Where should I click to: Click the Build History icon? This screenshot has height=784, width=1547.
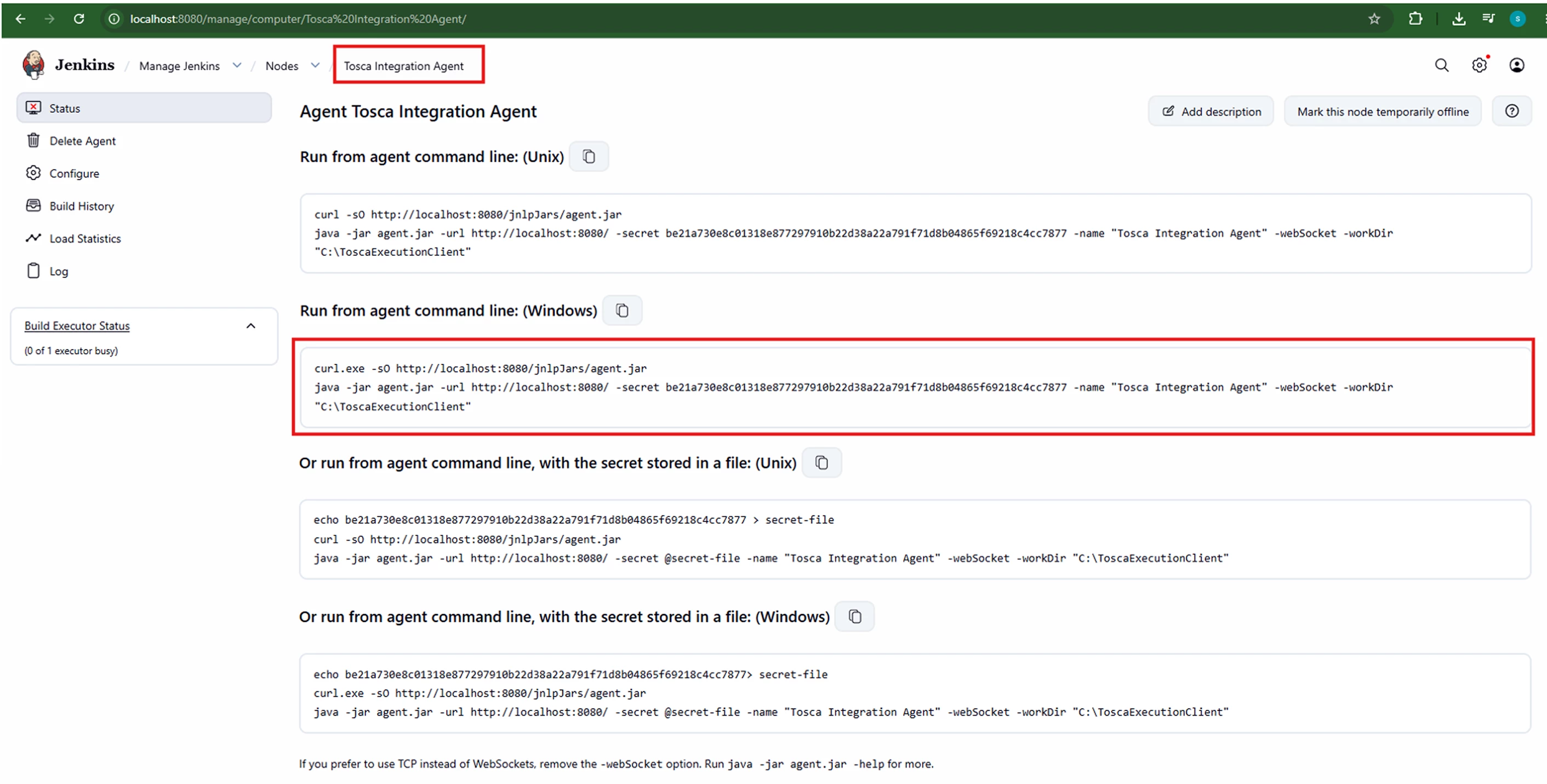[x=33, y=205]
